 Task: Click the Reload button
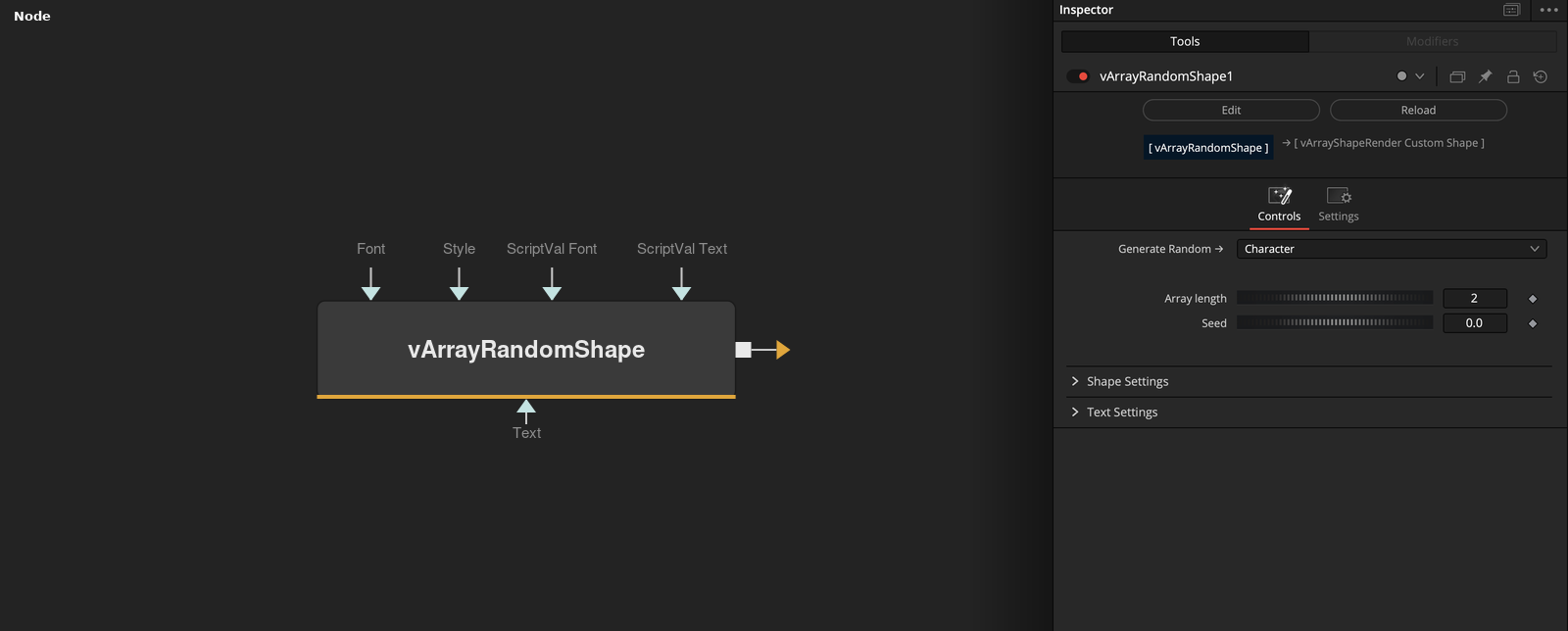pos(1418,110)
